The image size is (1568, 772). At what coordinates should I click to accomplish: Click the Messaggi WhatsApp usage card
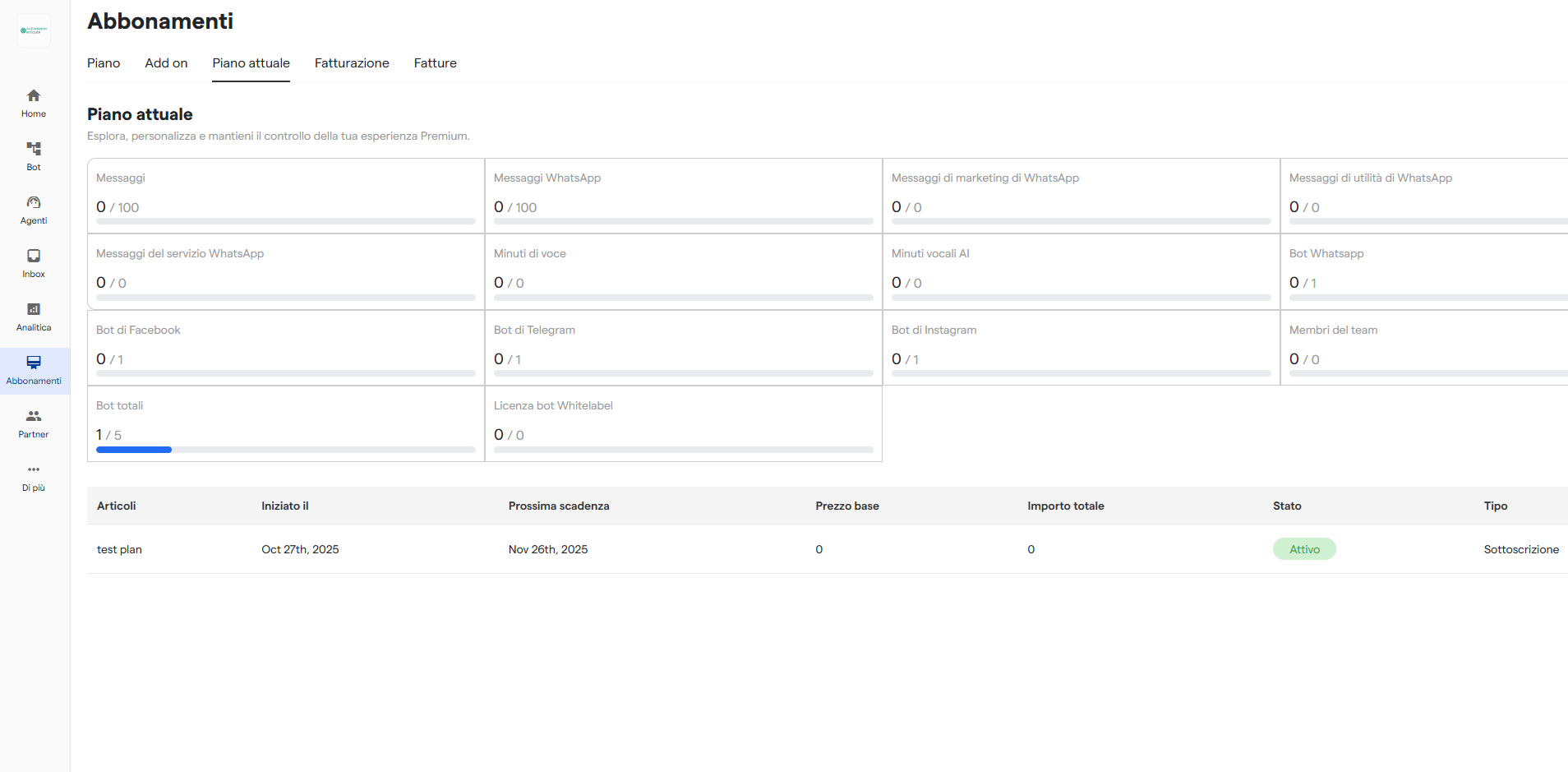(x=683, y=196)
